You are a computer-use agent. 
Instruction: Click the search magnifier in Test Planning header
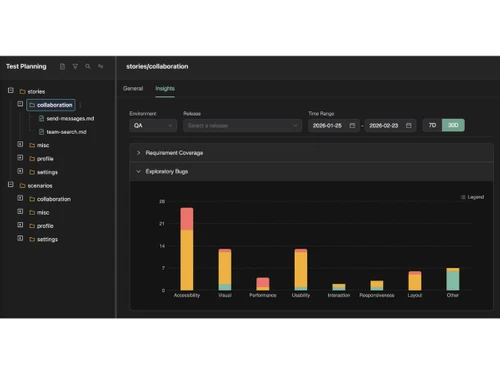click(x=88, y=67)
